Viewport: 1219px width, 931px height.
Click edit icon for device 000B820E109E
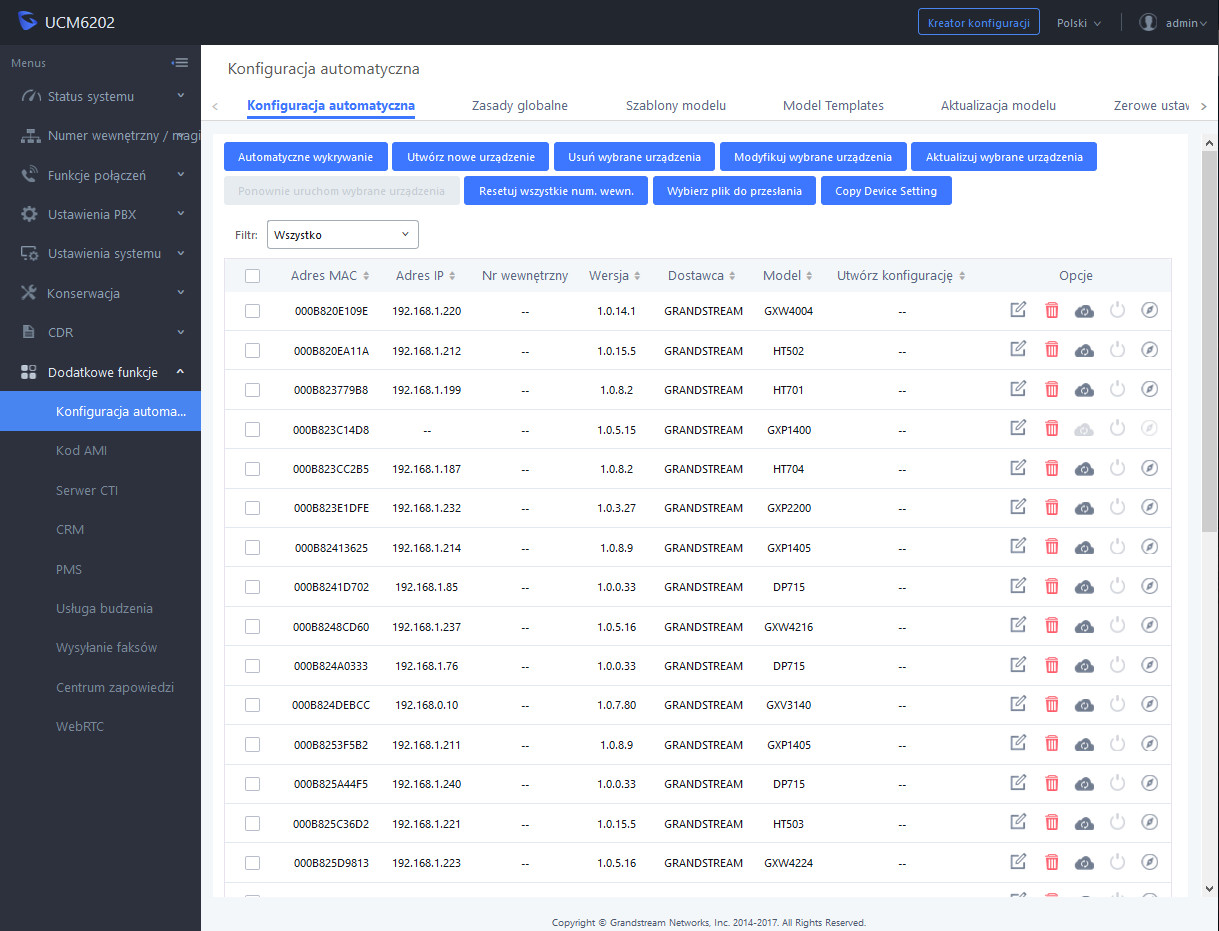coord(1018,310)
